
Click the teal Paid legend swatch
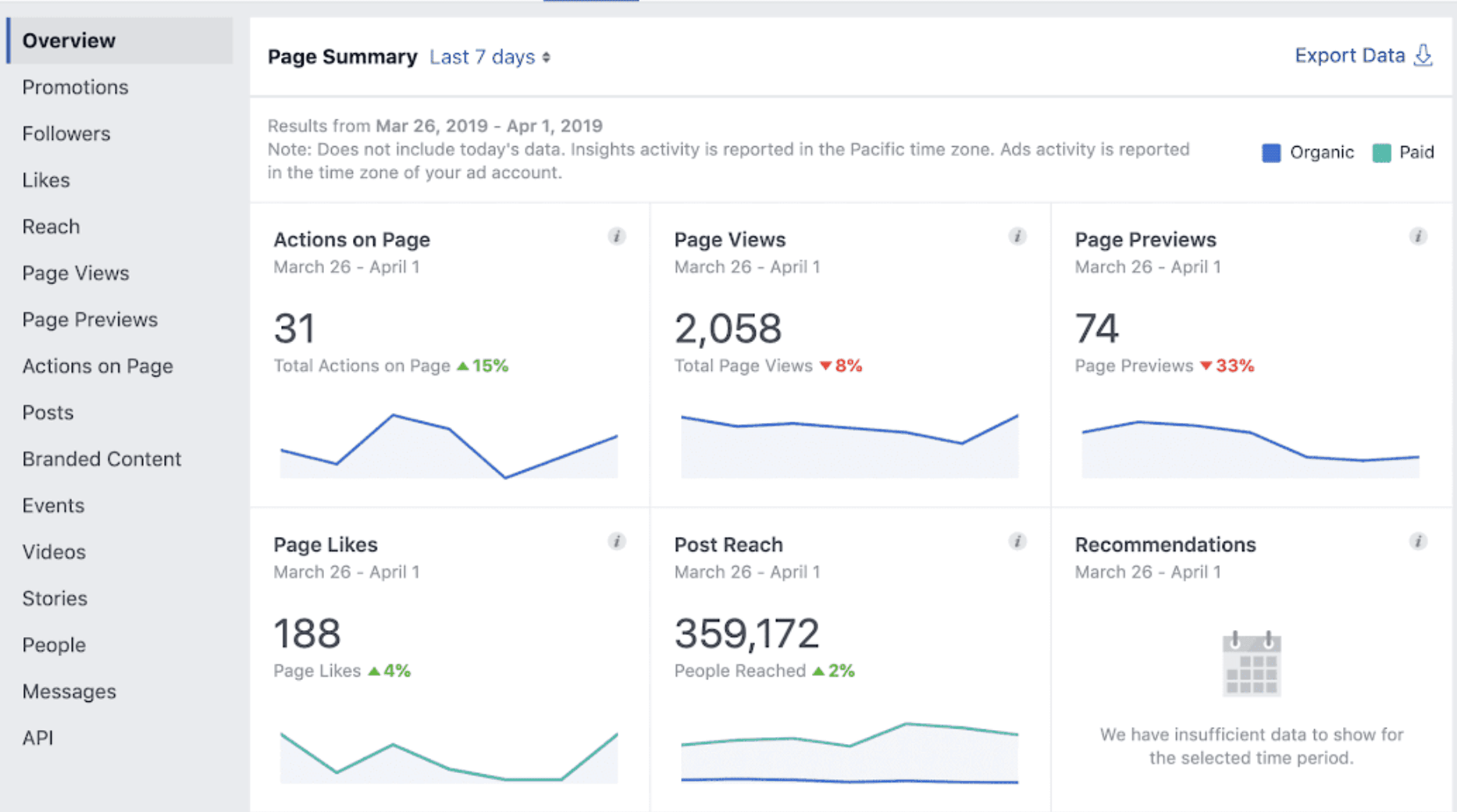(x=1381, y=153)
